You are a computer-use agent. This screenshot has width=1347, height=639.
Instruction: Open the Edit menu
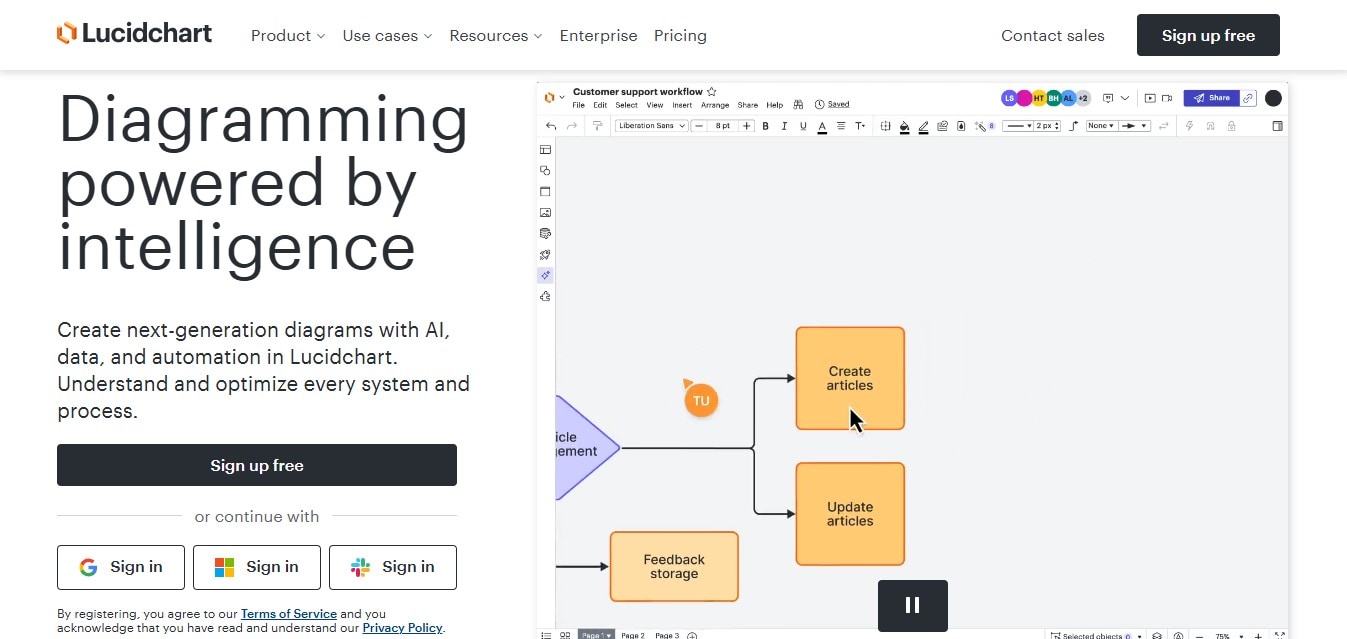(600, 105)
